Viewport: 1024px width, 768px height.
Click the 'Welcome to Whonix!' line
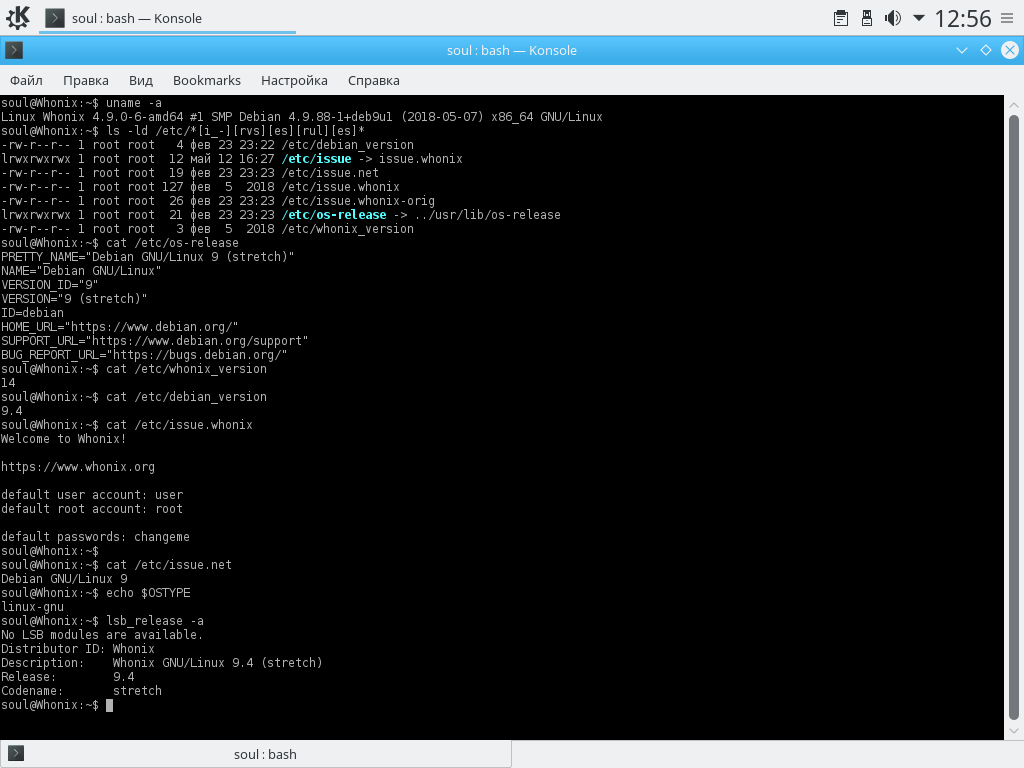click(x=63, y=439)
